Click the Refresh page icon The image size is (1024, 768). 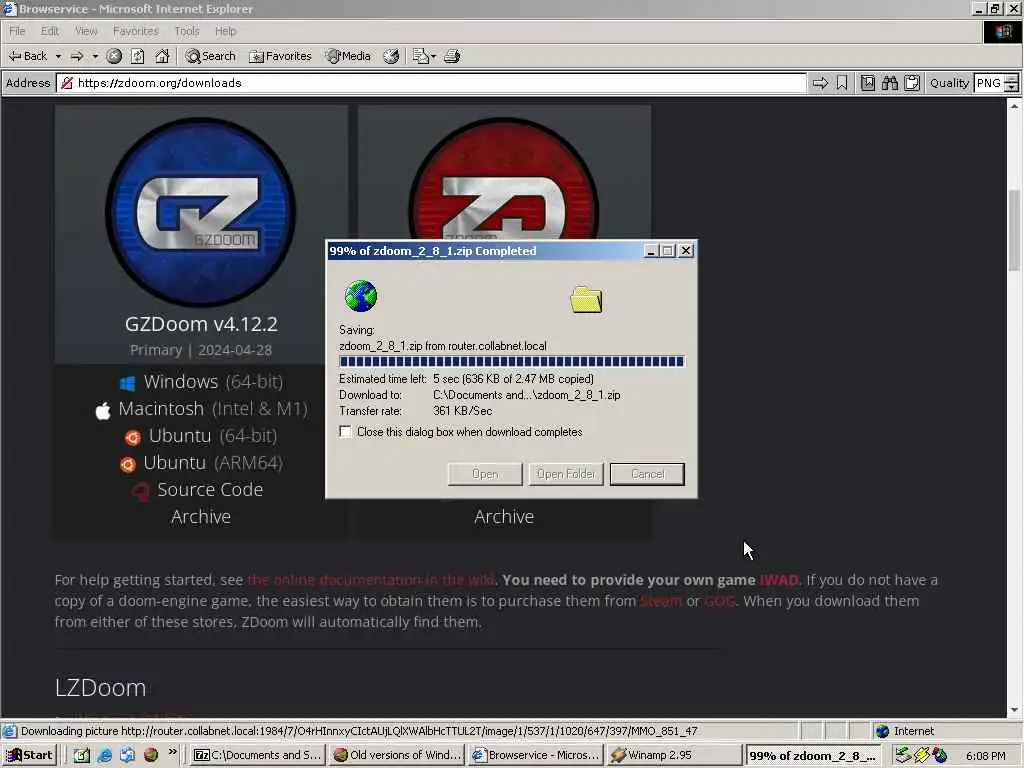138,56
